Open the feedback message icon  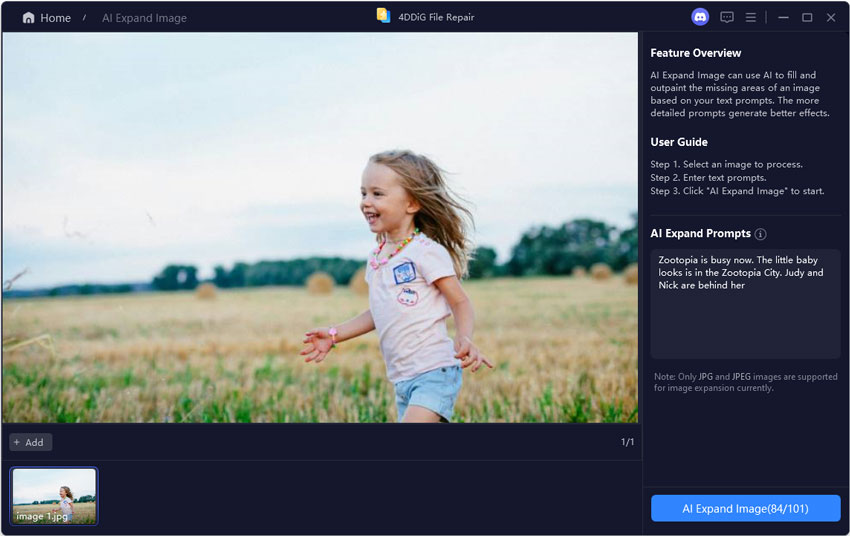(726, 17)
